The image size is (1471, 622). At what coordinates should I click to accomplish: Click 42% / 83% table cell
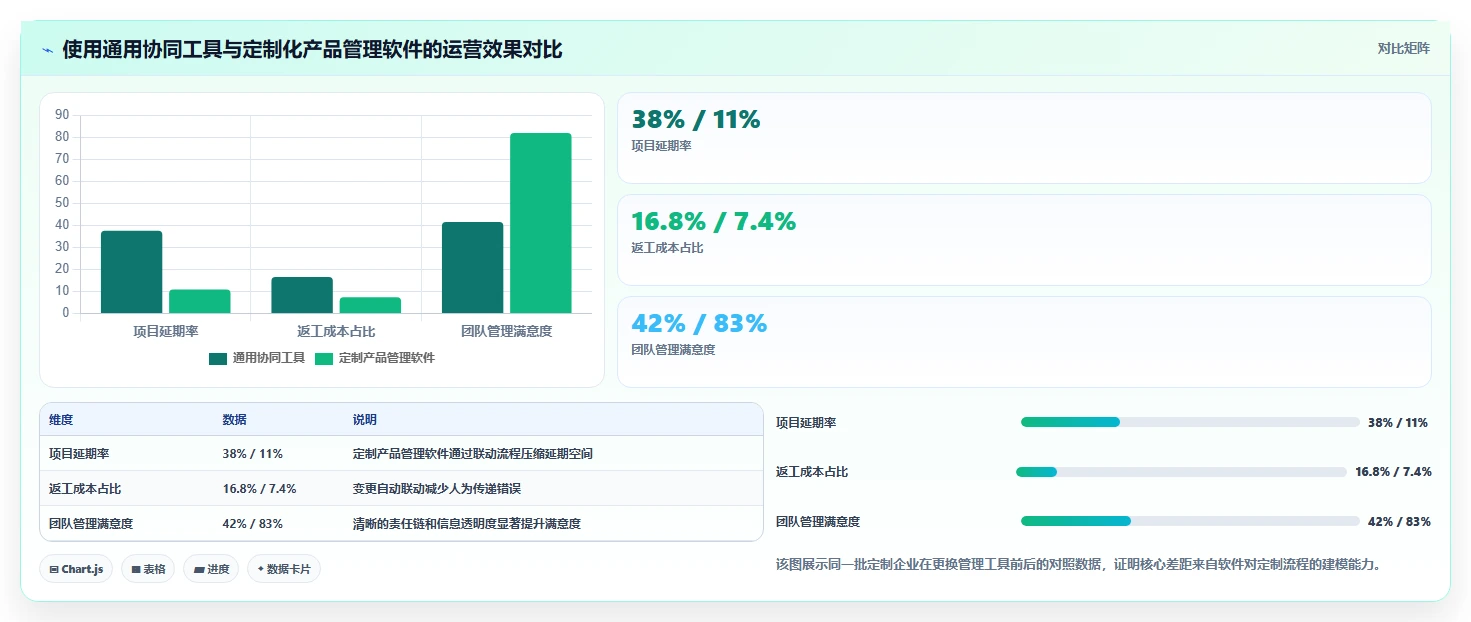(x=252, y=523)
